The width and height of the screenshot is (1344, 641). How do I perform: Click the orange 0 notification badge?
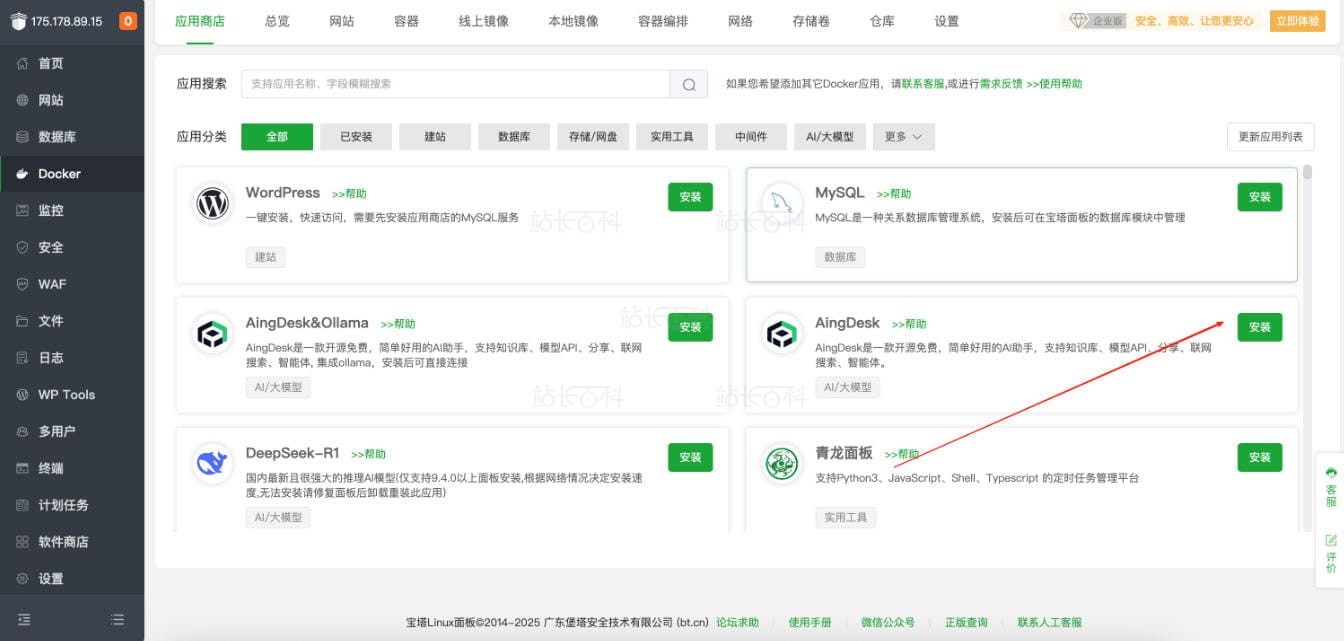click(128, 21)
